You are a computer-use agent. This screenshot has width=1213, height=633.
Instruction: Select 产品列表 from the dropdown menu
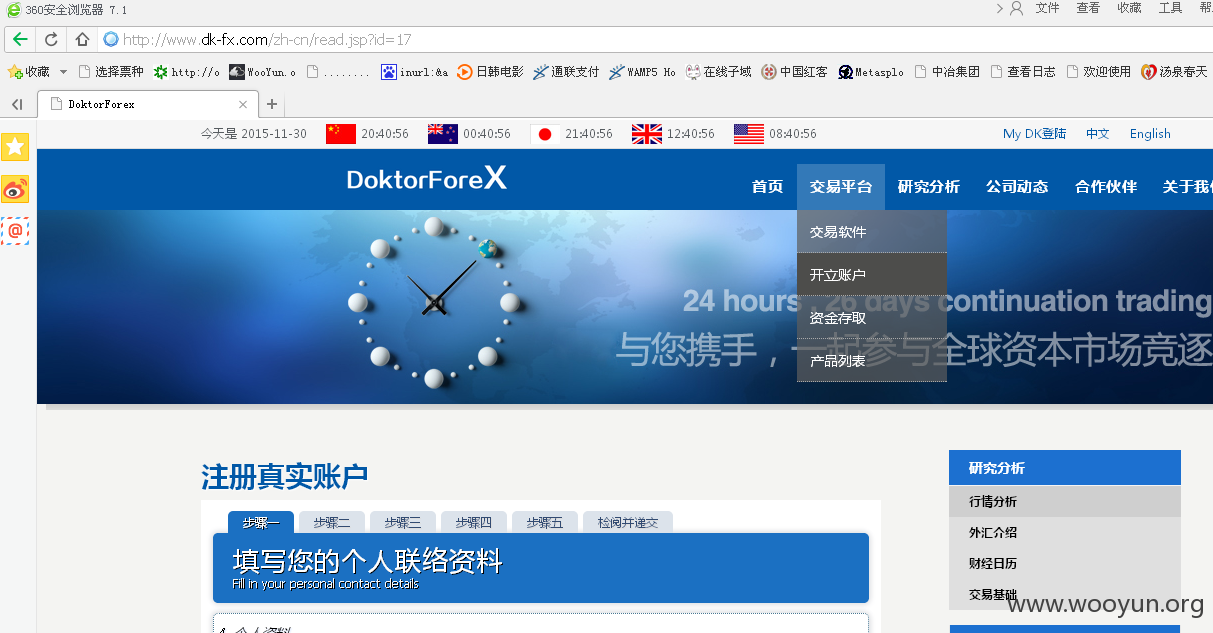872,360
